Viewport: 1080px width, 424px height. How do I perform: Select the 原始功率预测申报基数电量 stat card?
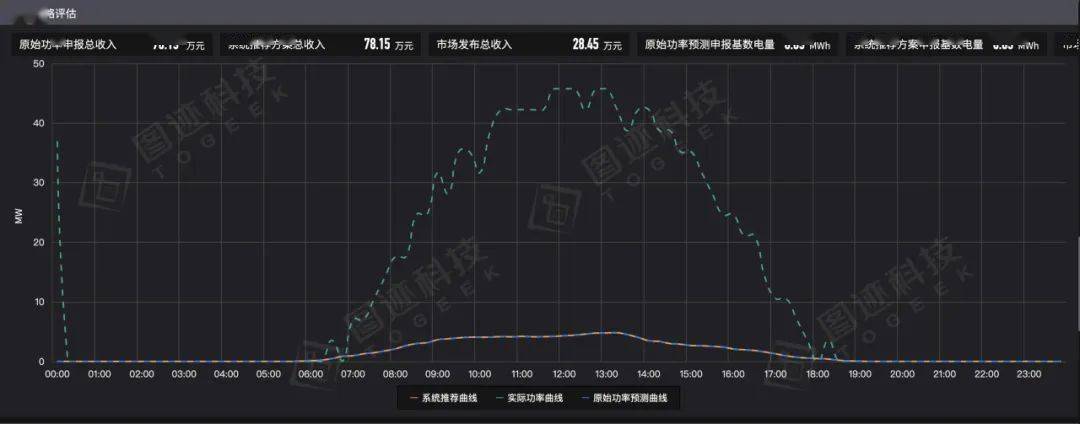tap(738, 45)
